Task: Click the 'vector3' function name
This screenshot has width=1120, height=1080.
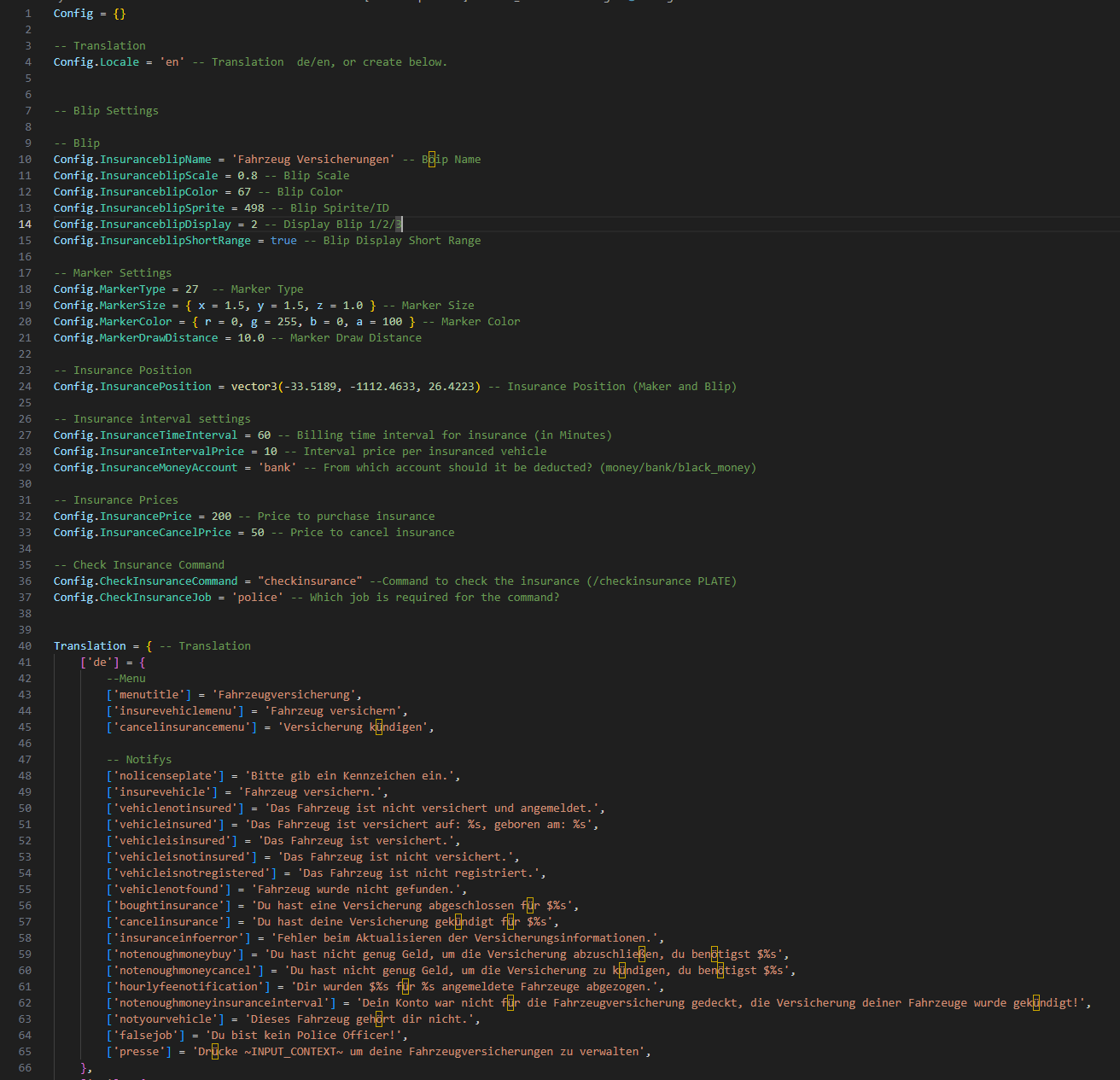Action: point(254,387)
